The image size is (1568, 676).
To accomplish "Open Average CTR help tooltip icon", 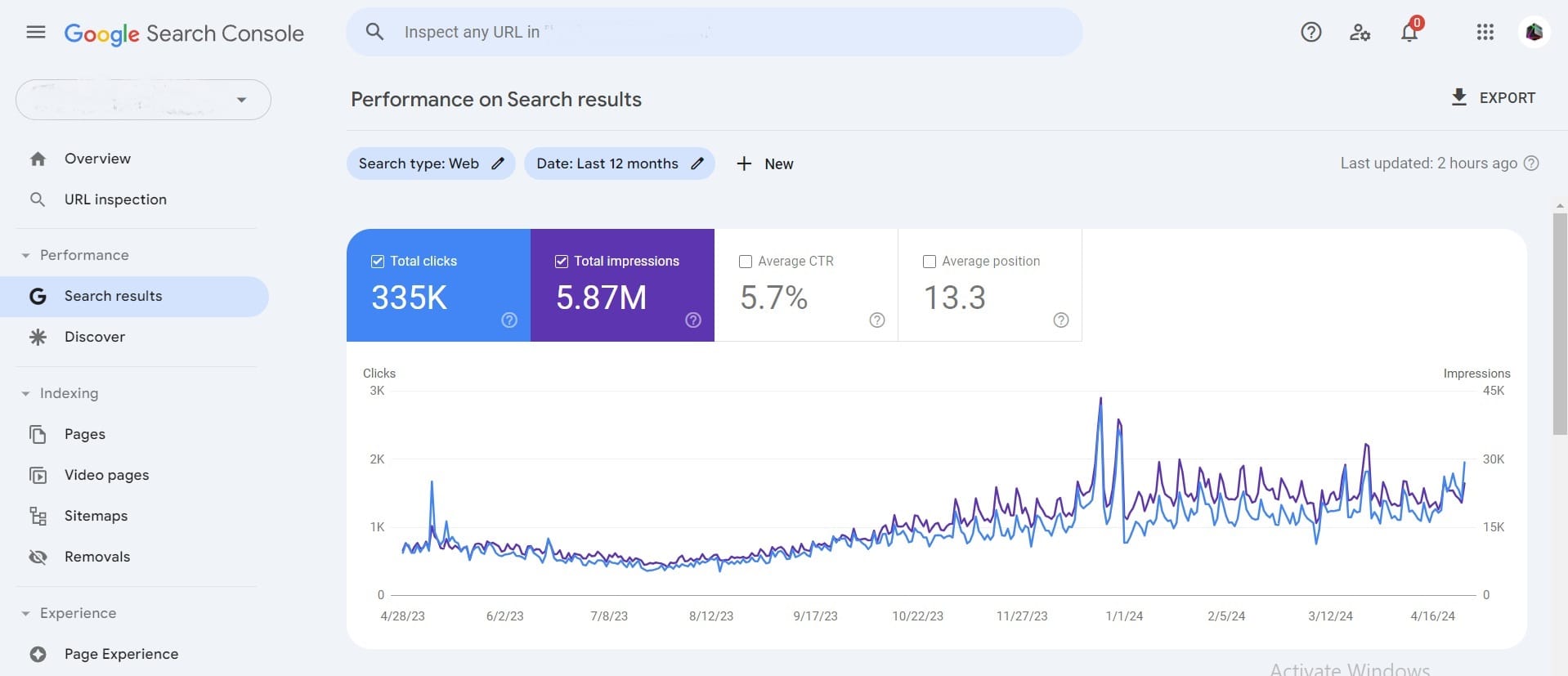I will click(877, 320).
